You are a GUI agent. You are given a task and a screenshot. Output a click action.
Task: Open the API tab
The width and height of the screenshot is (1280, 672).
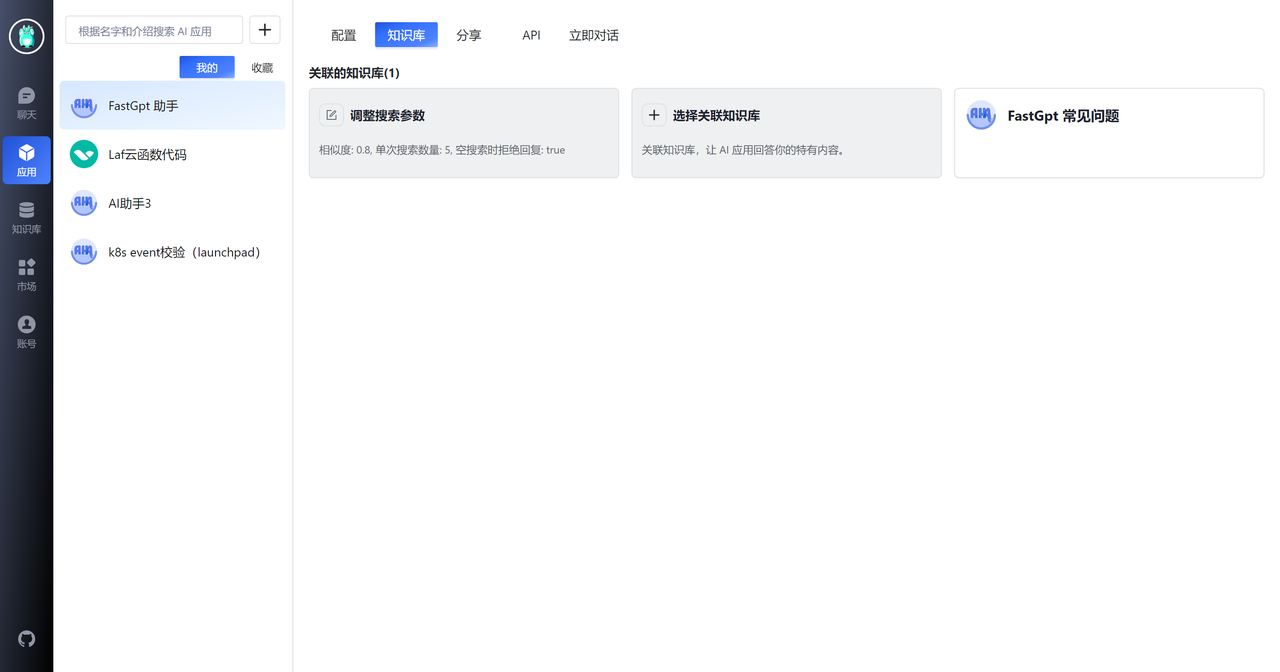point(531,35)
